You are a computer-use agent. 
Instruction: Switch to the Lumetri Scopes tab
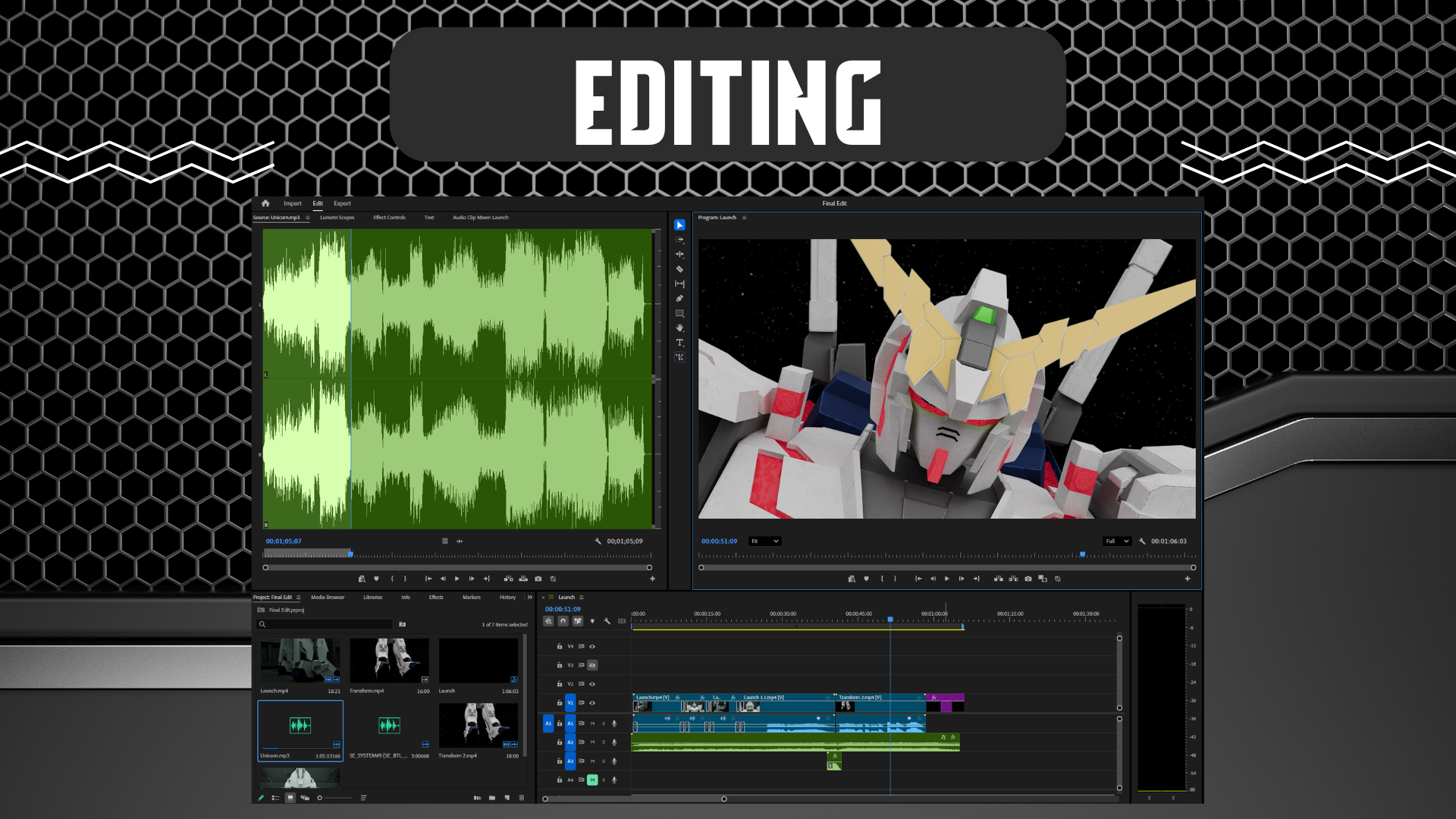[x=337, y=218]
